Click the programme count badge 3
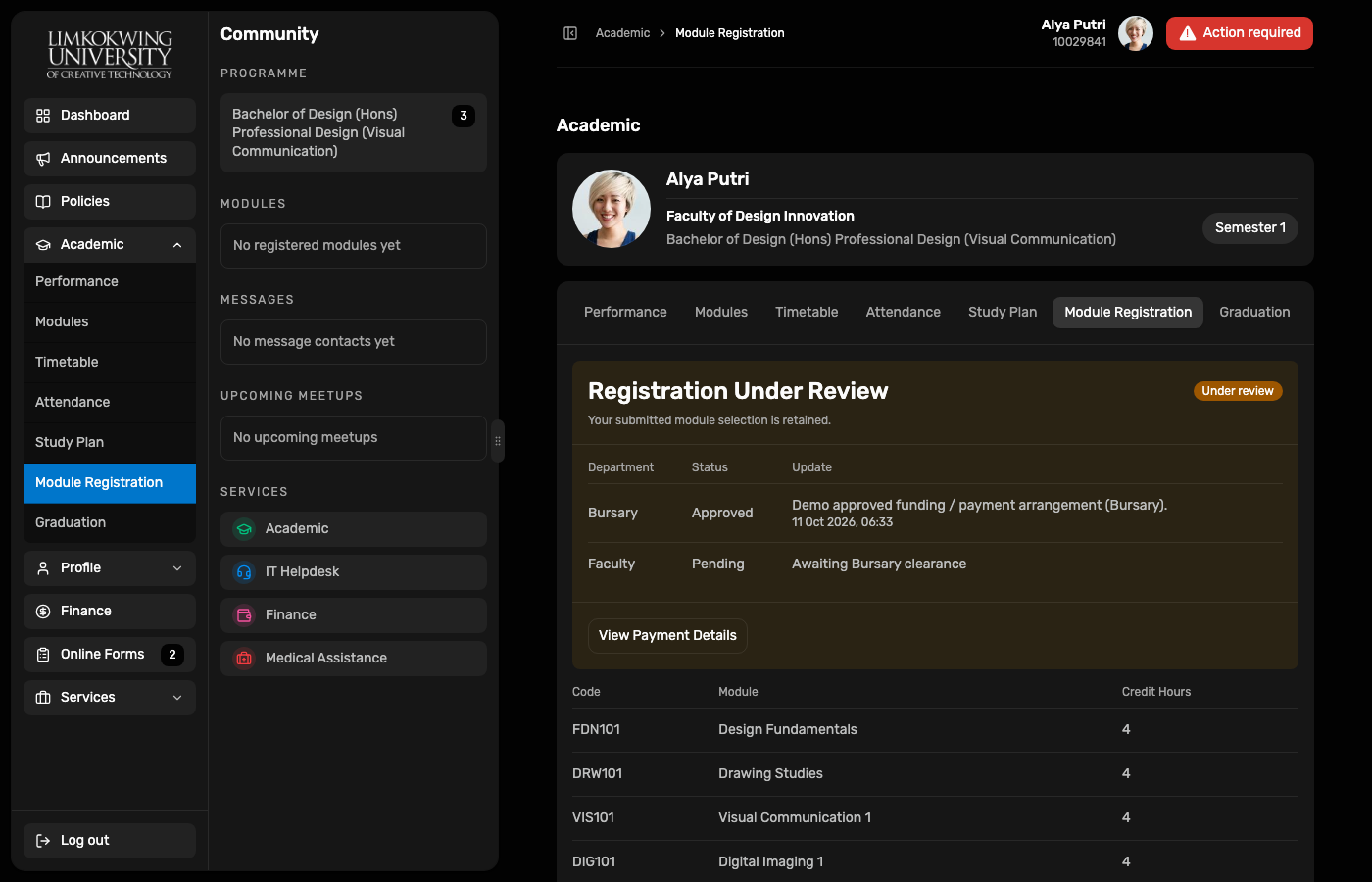 (x=464, y=116)
